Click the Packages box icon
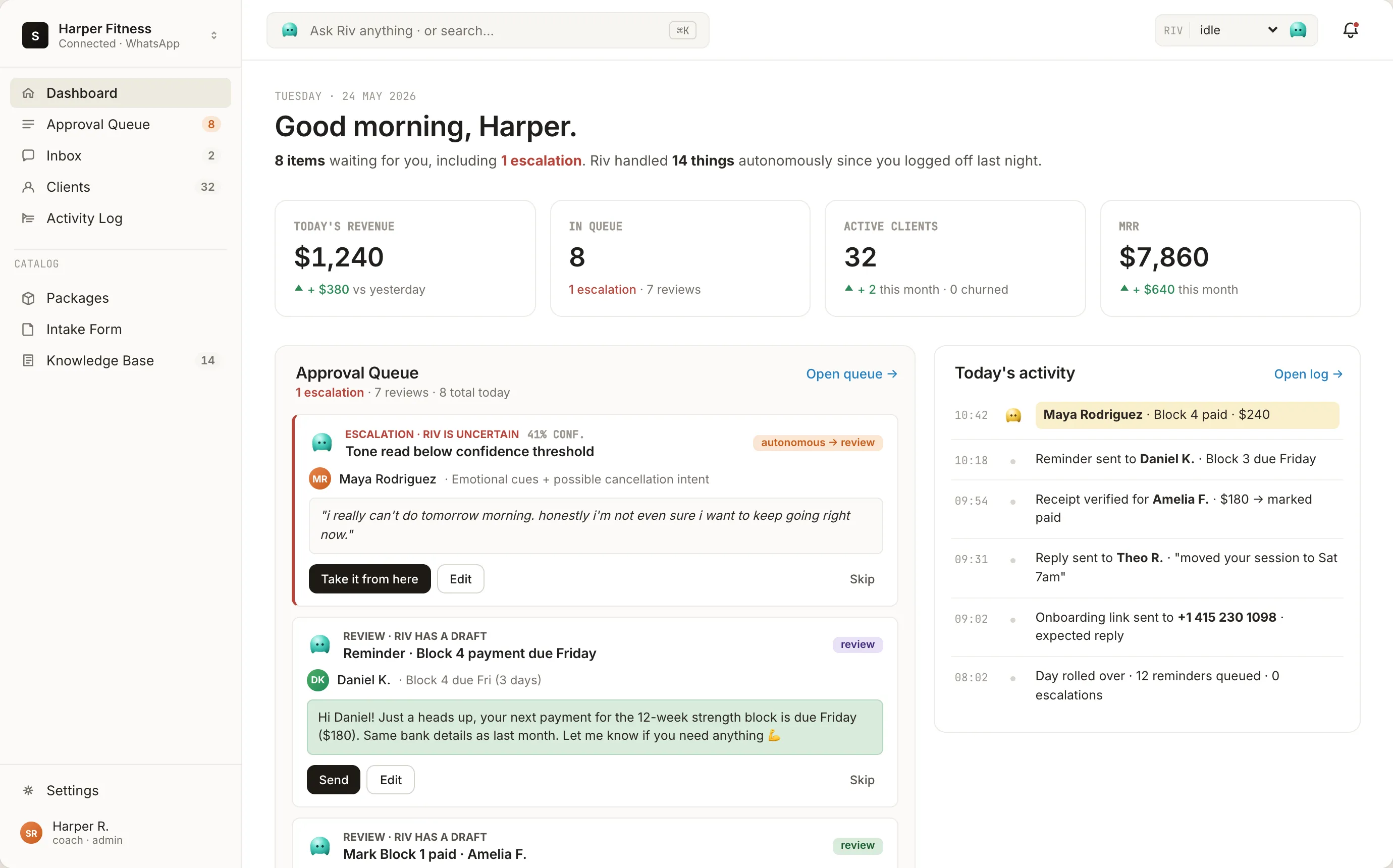This screenshot has height=868, width=1393. pos(28,298)
